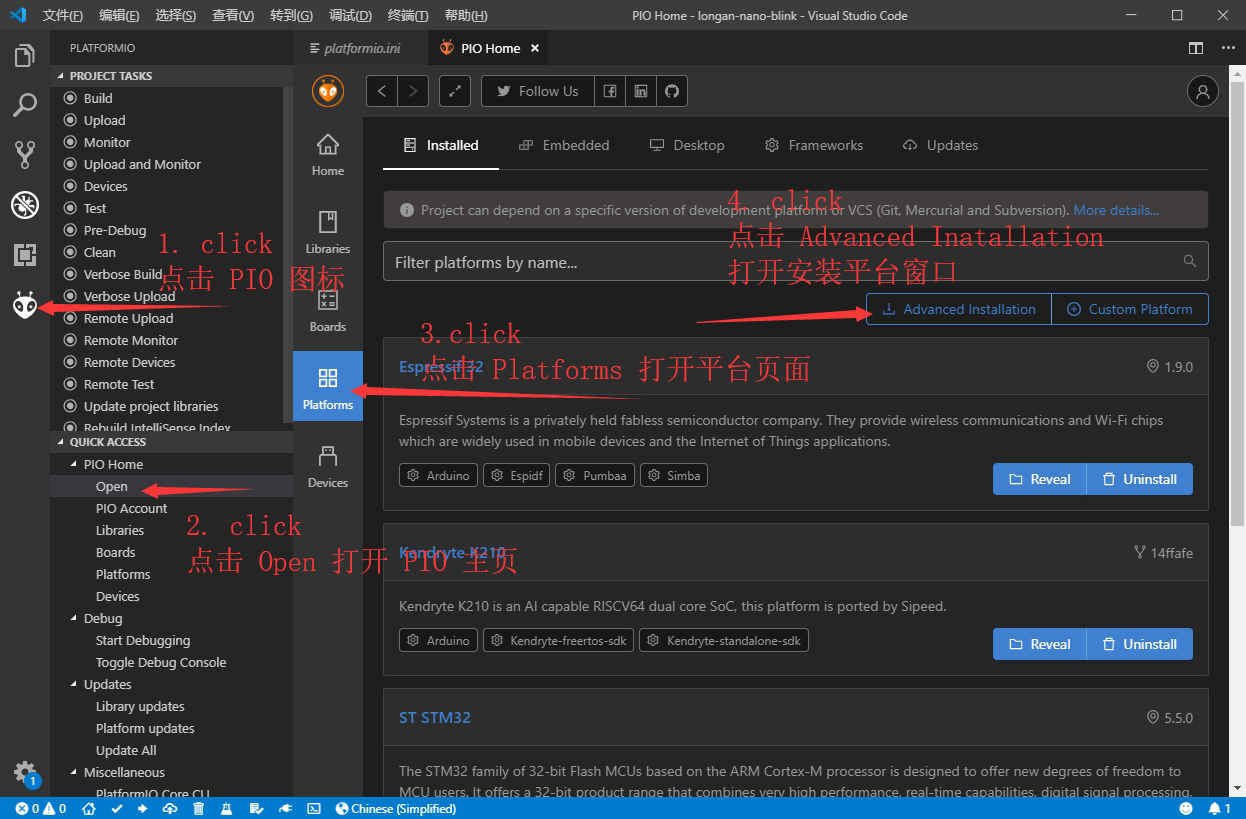Switch to the Updates platforms tab
Viewport: 1246px width, 819px height.
point(940,145)
